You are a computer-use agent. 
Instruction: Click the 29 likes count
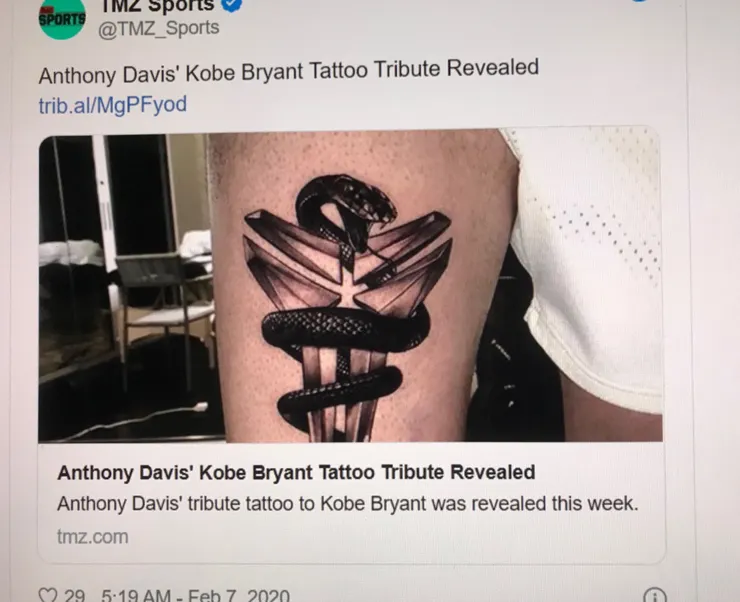pos(75,596)
